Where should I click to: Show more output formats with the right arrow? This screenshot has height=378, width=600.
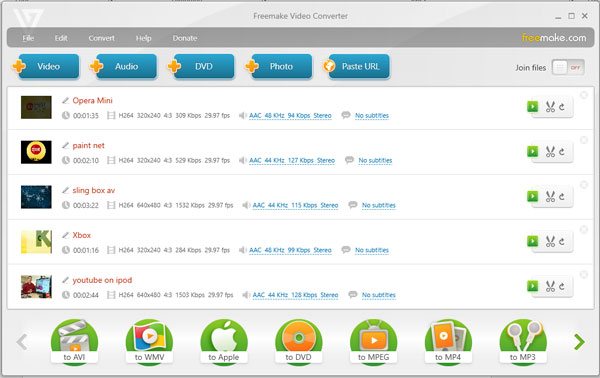pos(579,342)
